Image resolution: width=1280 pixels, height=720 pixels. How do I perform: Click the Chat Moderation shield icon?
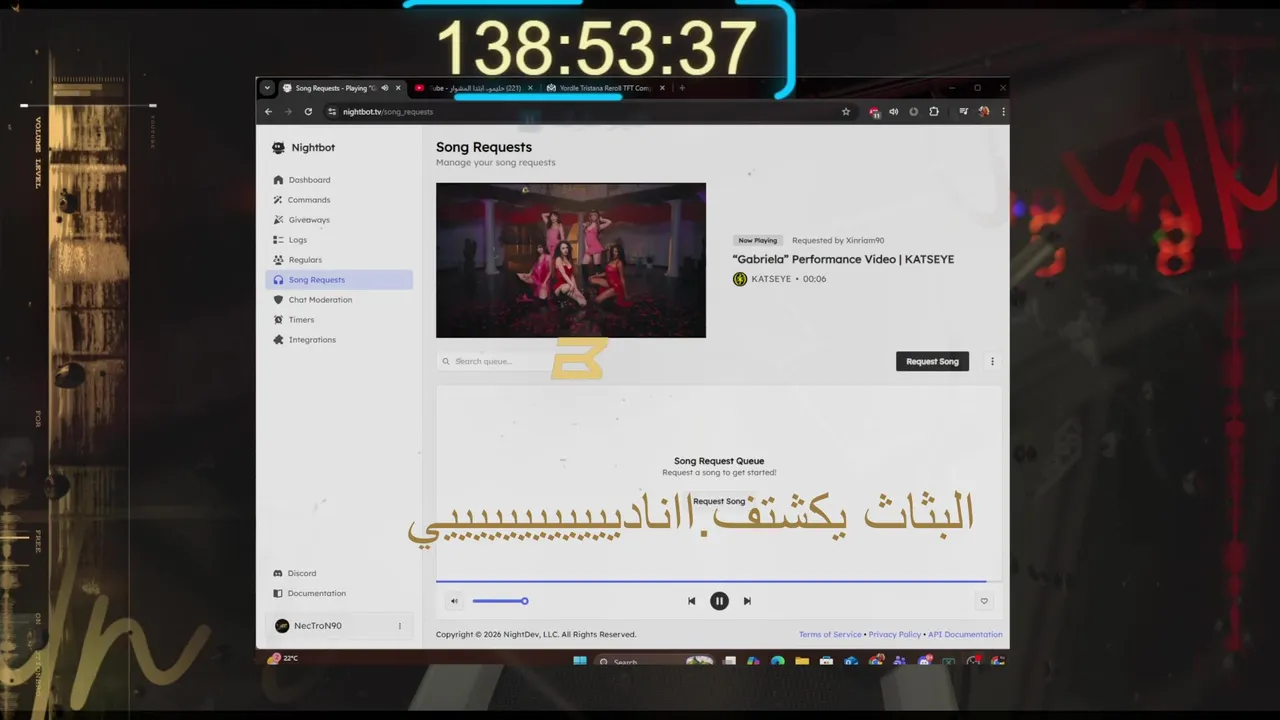click(278, 300)
